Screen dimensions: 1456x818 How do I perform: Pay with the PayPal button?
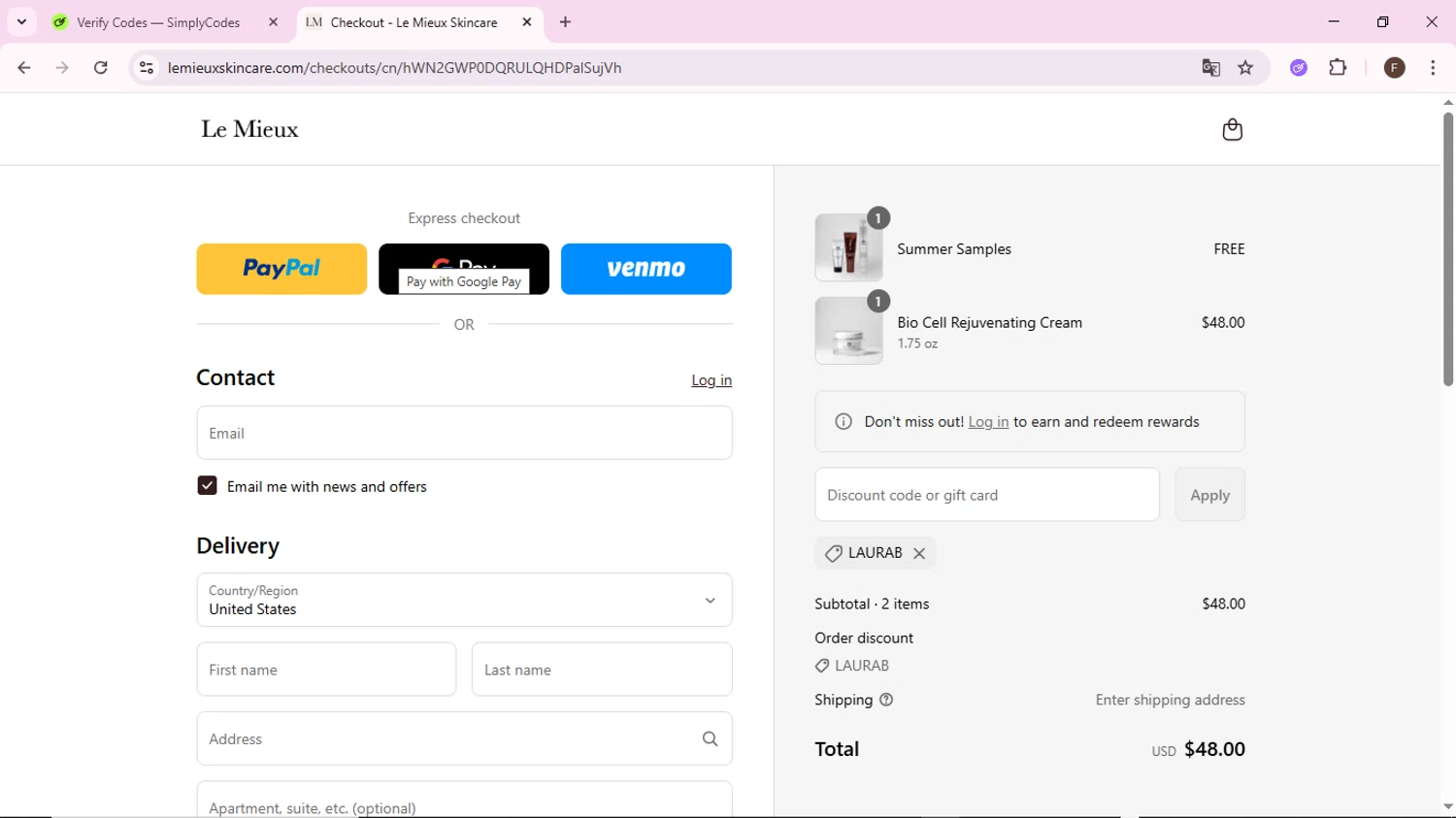click(281, 269)
